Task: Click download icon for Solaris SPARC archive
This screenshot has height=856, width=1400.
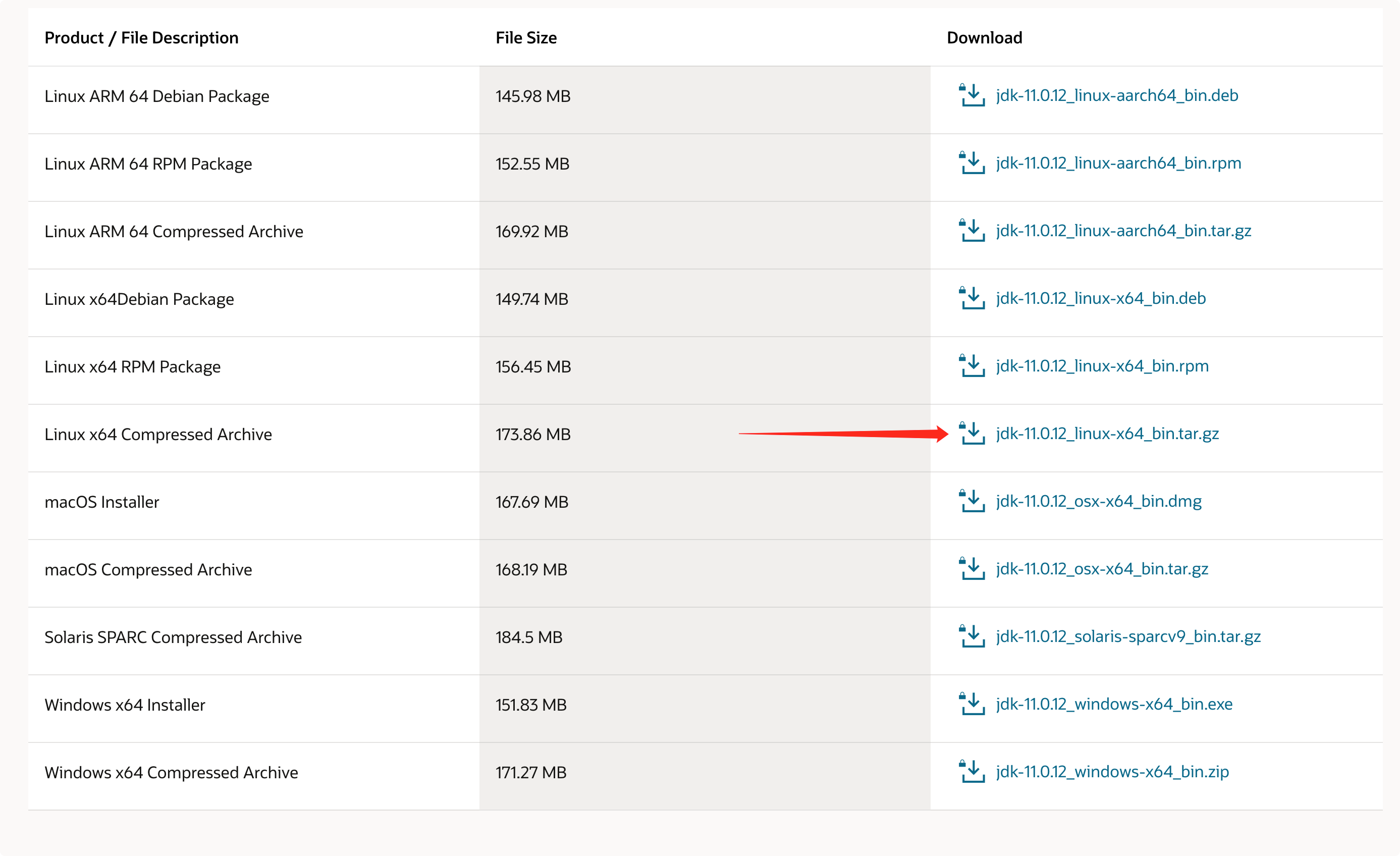Action: pos(972,636)
